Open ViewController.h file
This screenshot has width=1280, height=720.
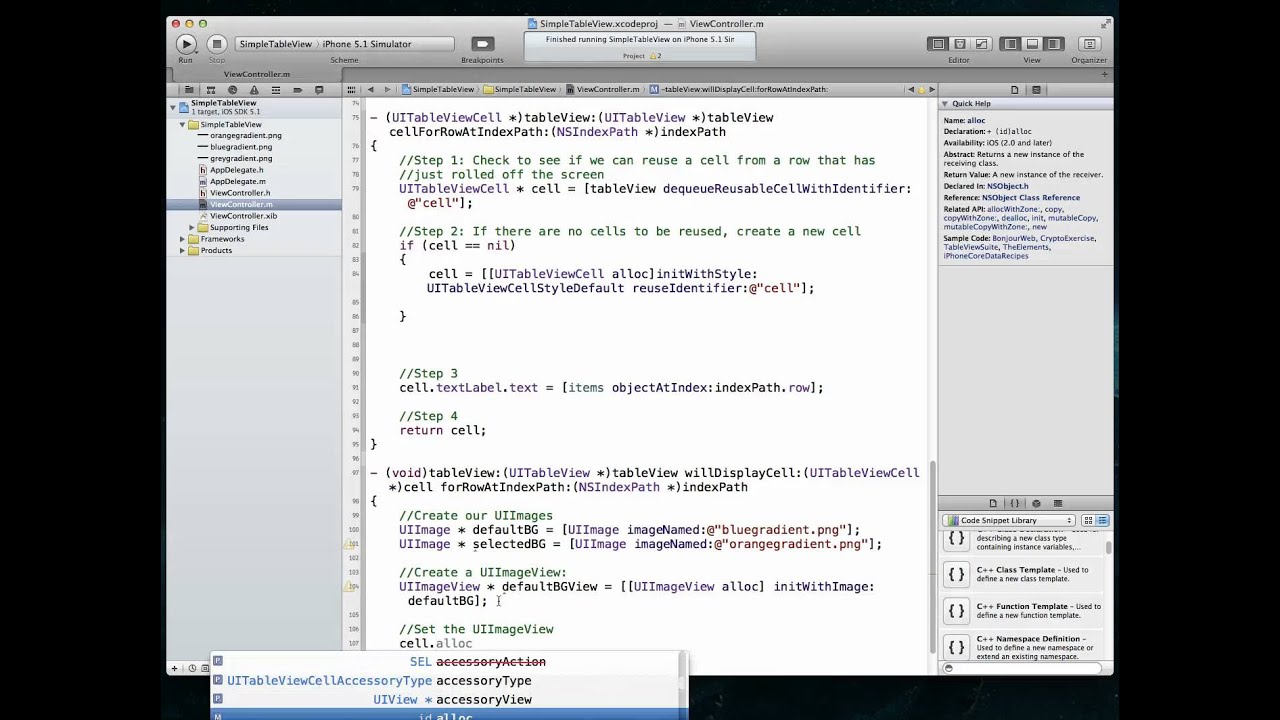point(240,193)
